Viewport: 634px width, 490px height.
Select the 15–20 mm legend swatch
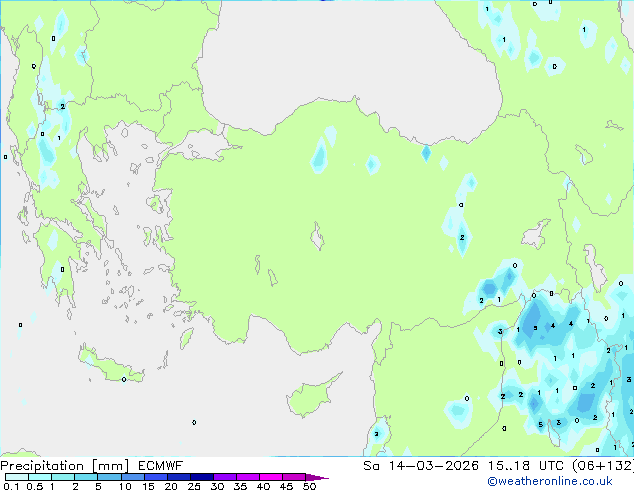pos(155,477)
